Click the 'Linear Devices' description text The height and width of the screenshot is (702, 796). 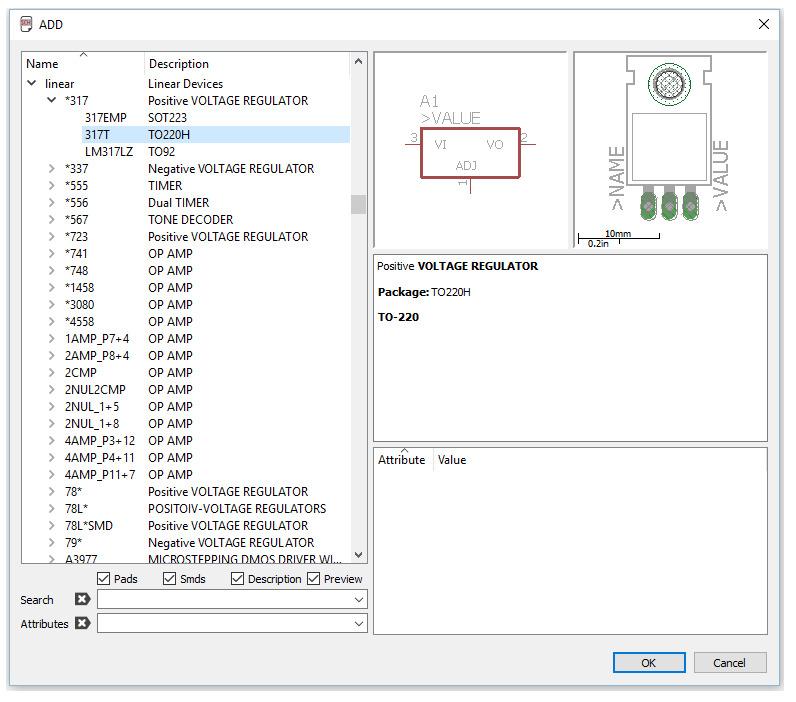click(x=185, y=83)
